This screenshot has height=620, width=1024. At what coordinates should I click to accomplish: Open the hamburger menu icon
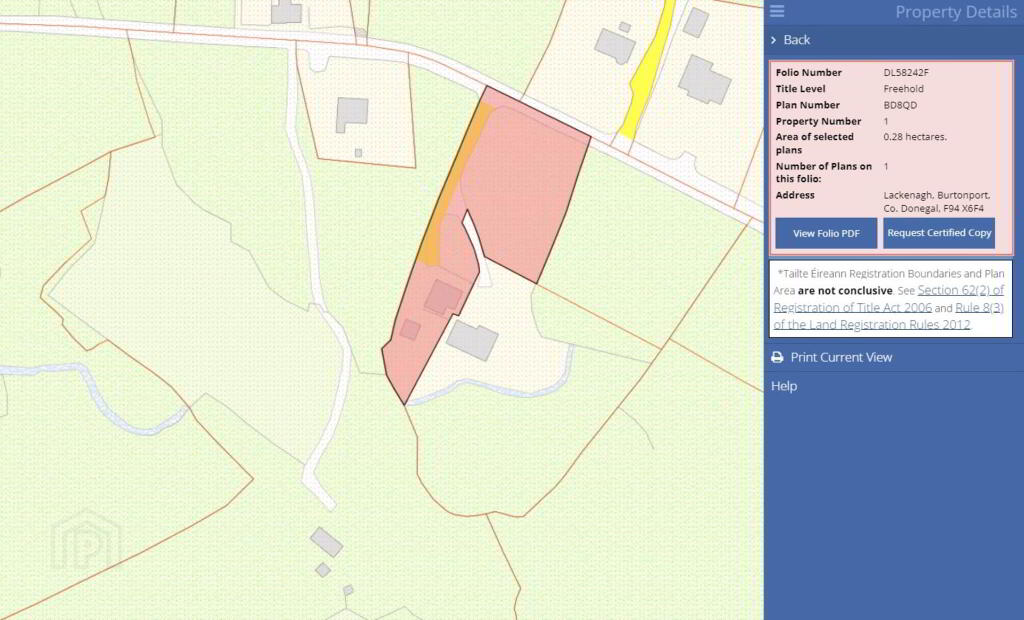776,11
